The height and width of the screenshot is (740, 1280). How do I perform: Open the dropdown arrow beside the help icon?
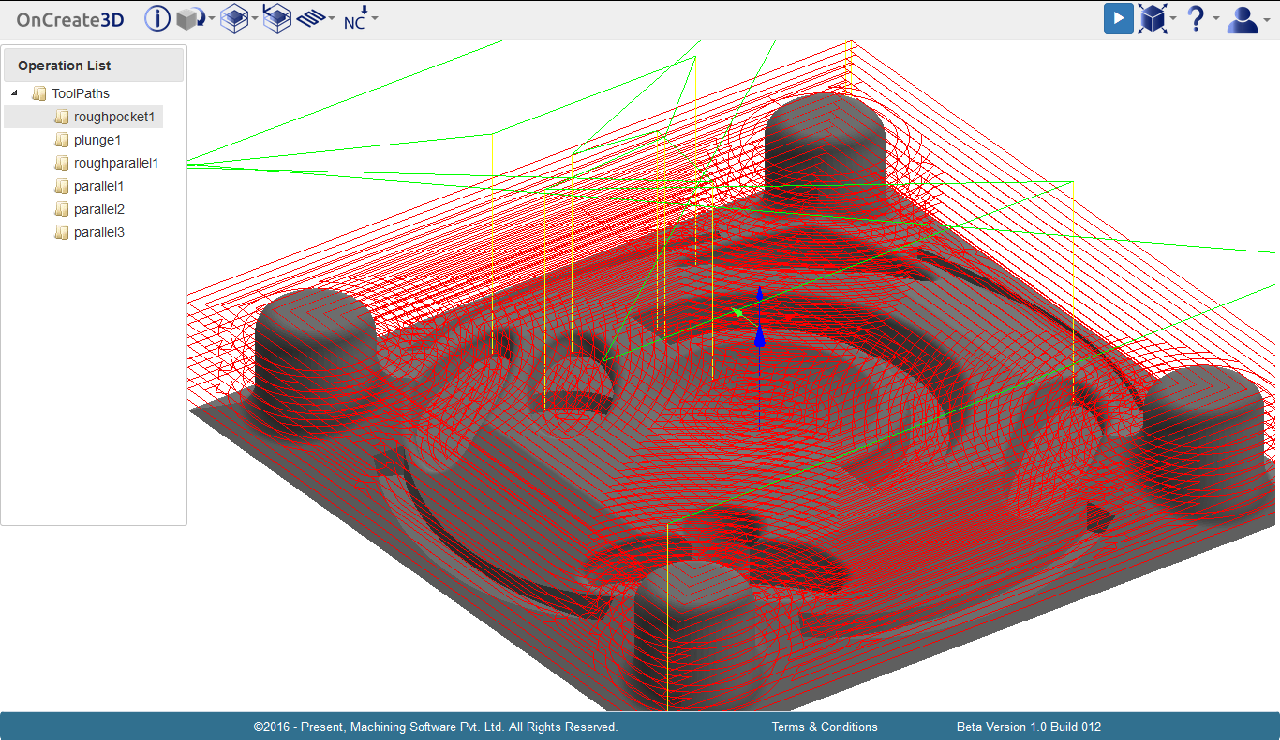coord(1216,19)
